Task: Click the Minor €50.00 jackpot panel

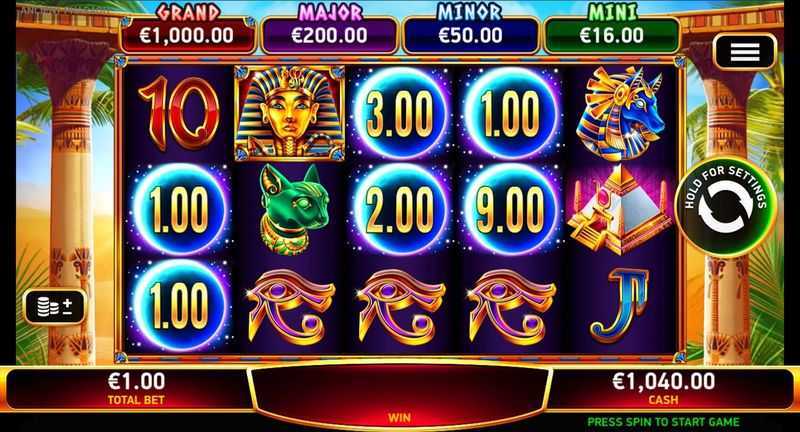Action: tap(470, 35)
